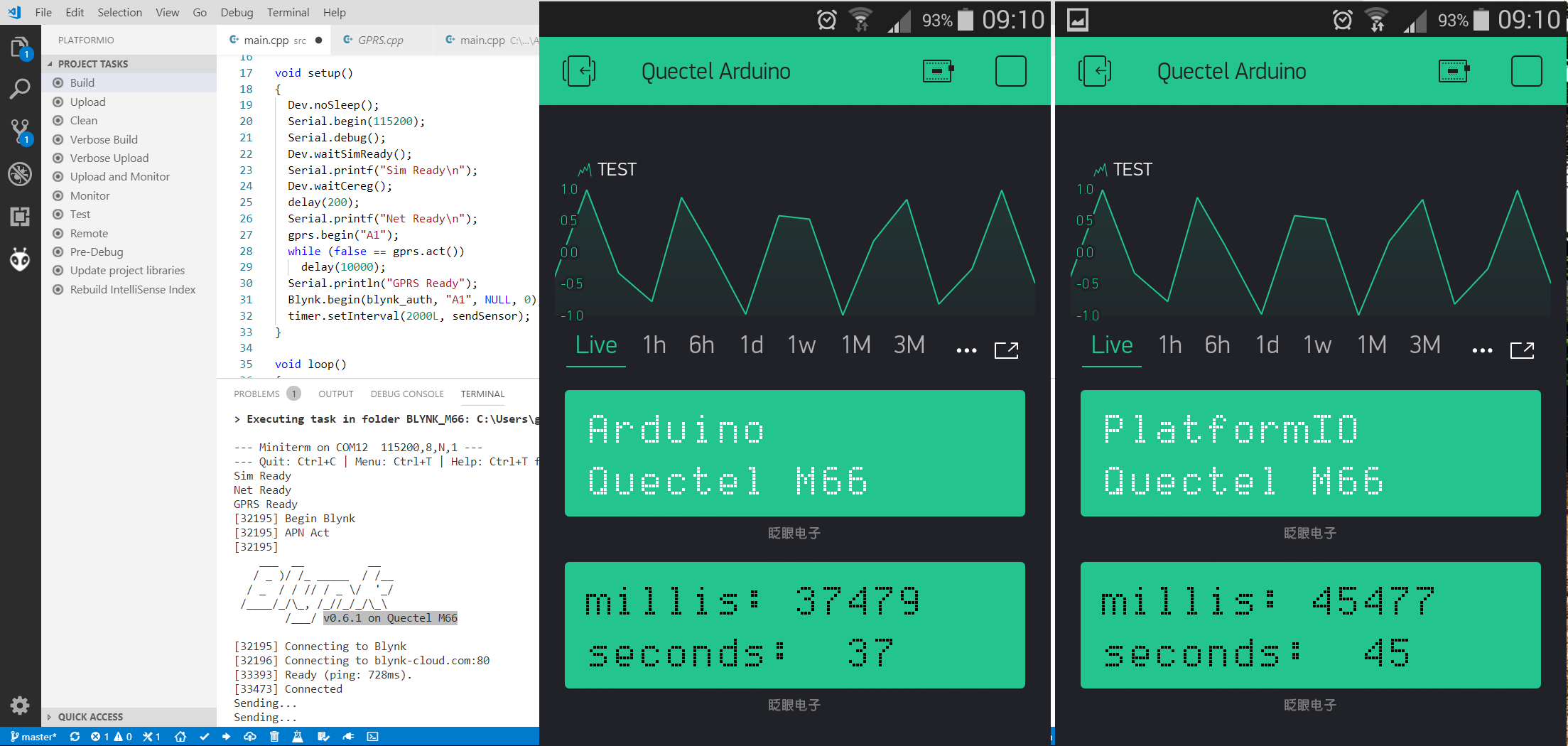
Task: Tap the Arduino Quectel M66 LCD widget
Action: click(794, 453)
